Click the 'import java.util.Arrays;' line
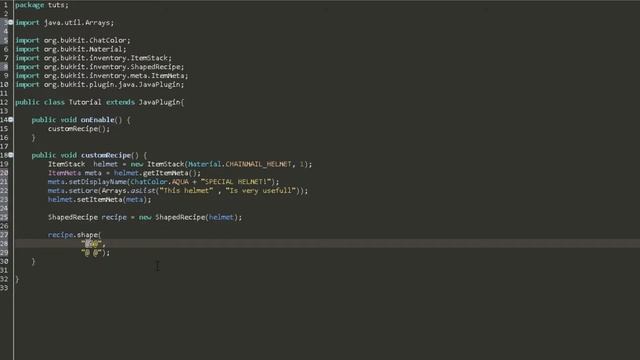 [64, 22]
